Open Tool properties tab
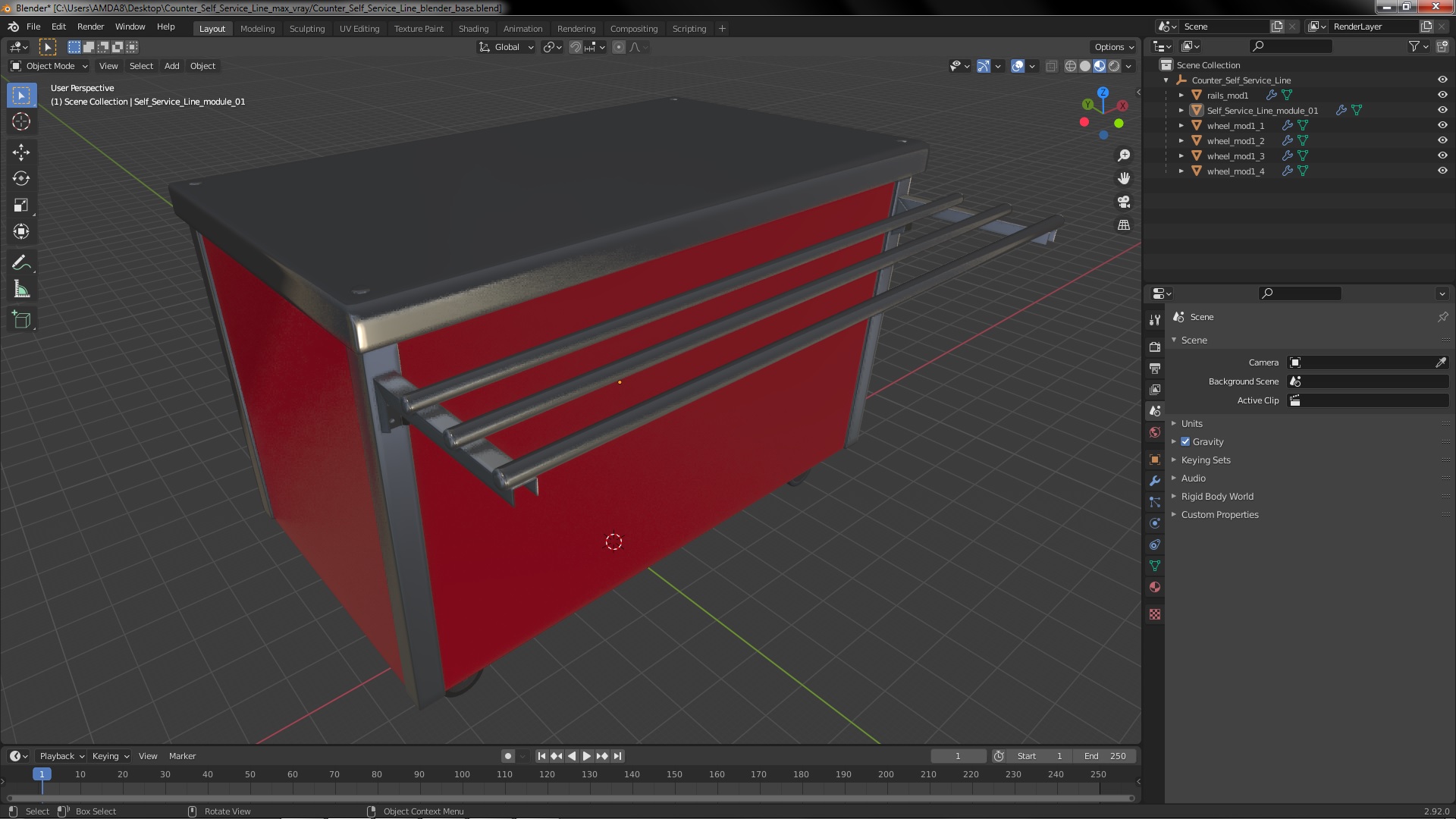The height and width of the screenshot is (819, 1456). point(1155,320)
